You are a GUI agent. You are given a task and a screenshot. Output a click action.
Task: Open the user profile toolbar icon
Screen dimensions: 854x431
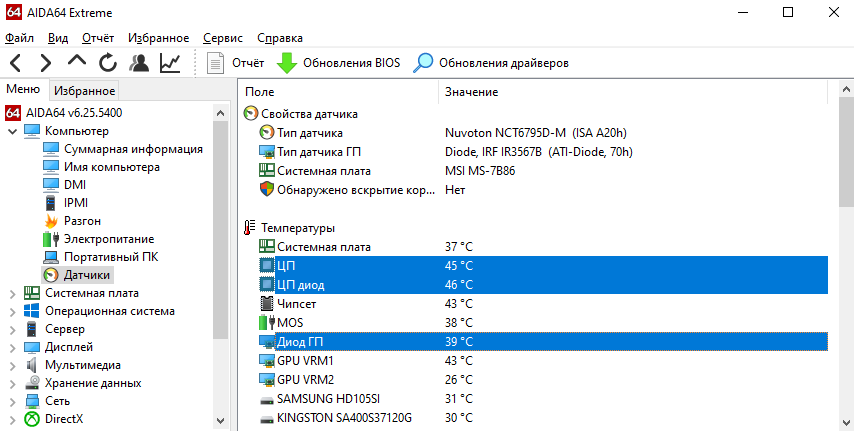139,63
